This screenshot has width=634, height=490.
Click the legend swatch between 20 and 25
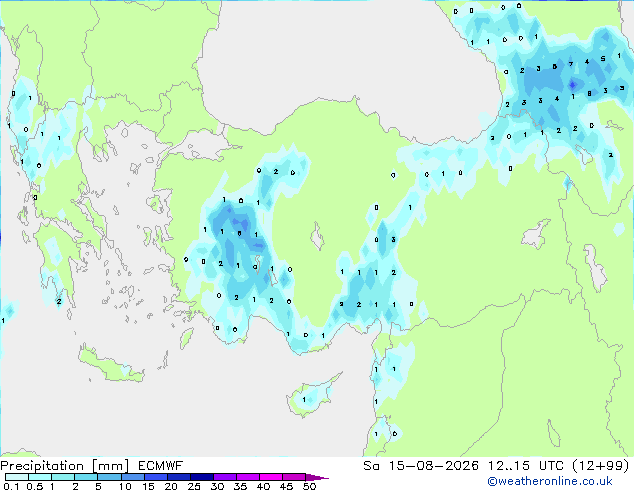pyautogui.click(x=179, y=477)
